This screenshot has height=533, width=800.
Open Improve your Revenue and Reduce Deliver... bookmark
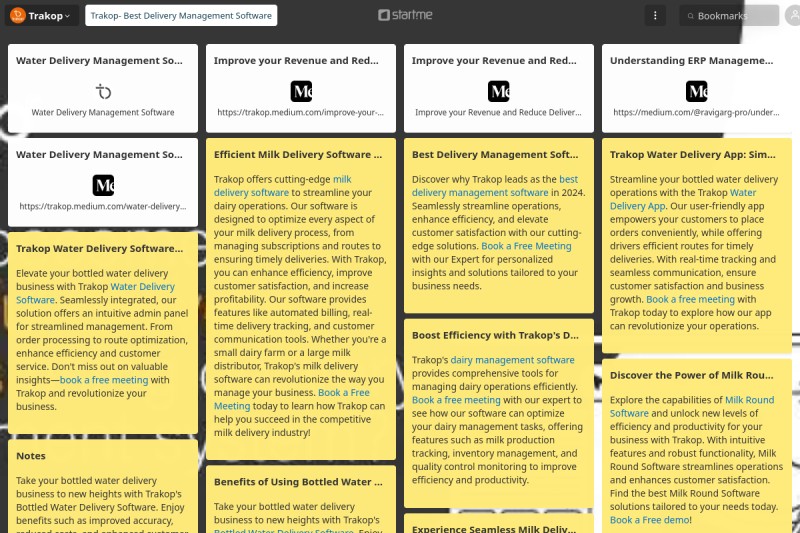498,112
